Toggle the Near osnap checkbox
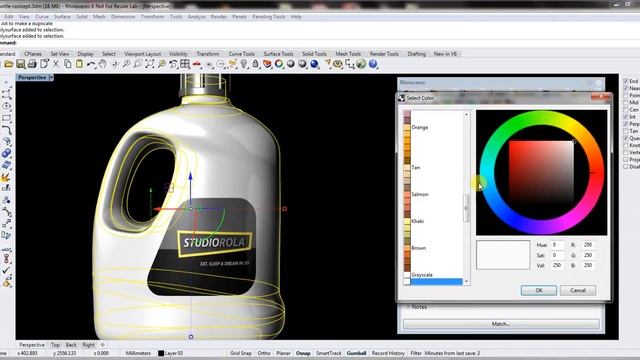 click(626, 88)
